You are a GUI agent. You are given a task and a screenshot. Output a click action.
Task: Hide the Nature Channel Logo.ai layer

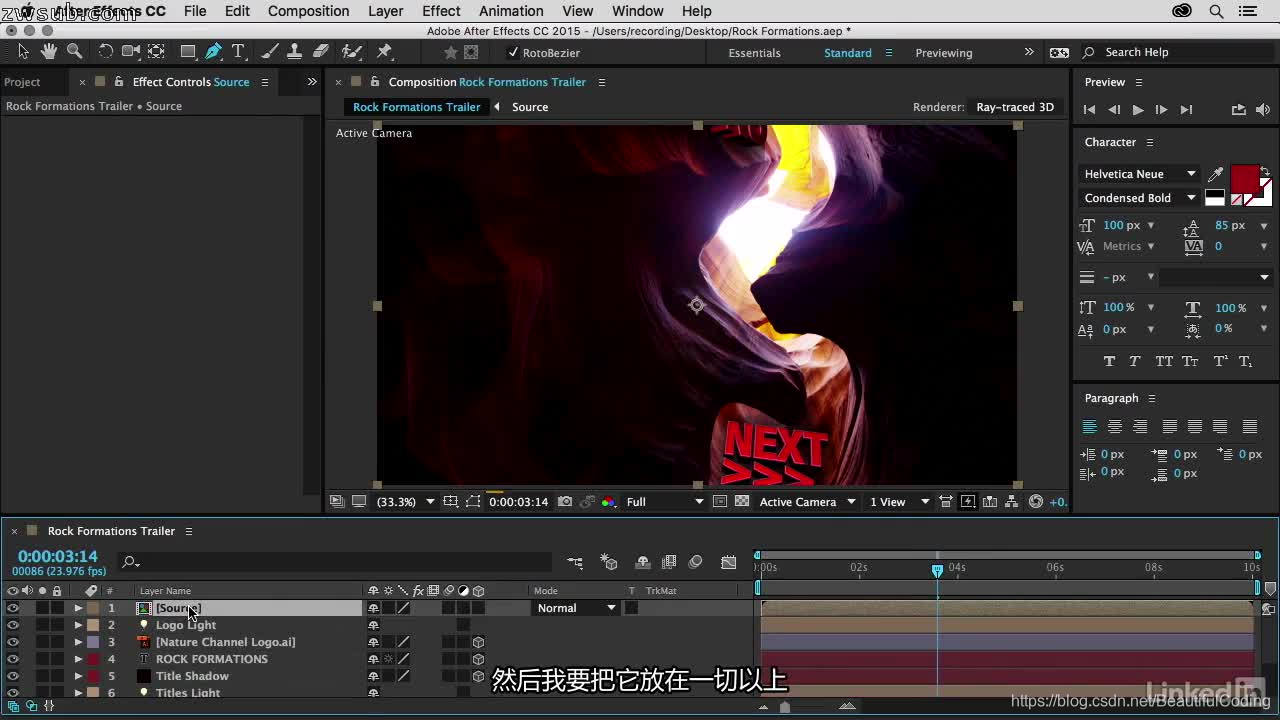[x=12, y=642]
